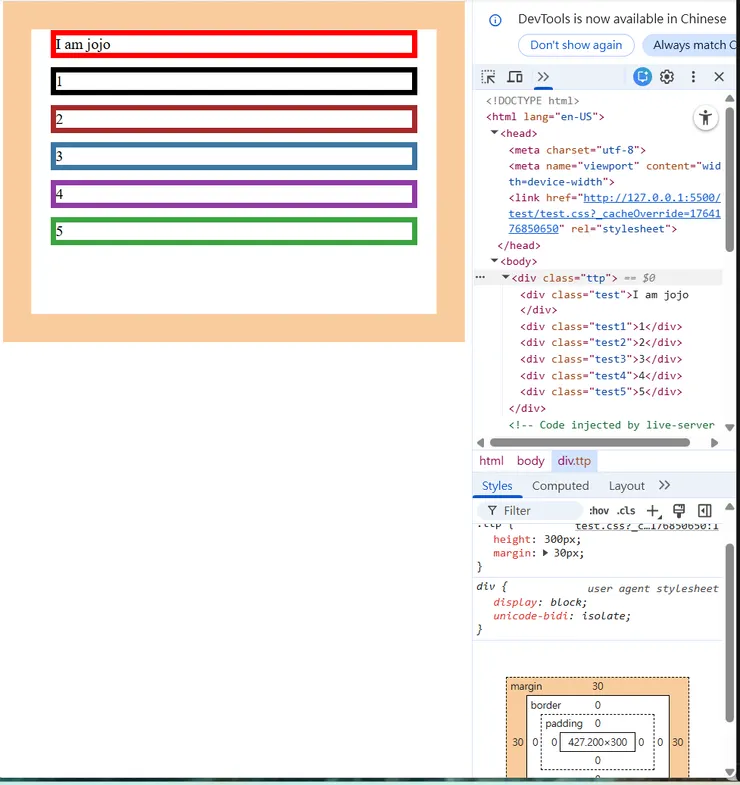Switch to the Layout tab
The width and height of the screenshot is (740, 785).
point(626,486)
